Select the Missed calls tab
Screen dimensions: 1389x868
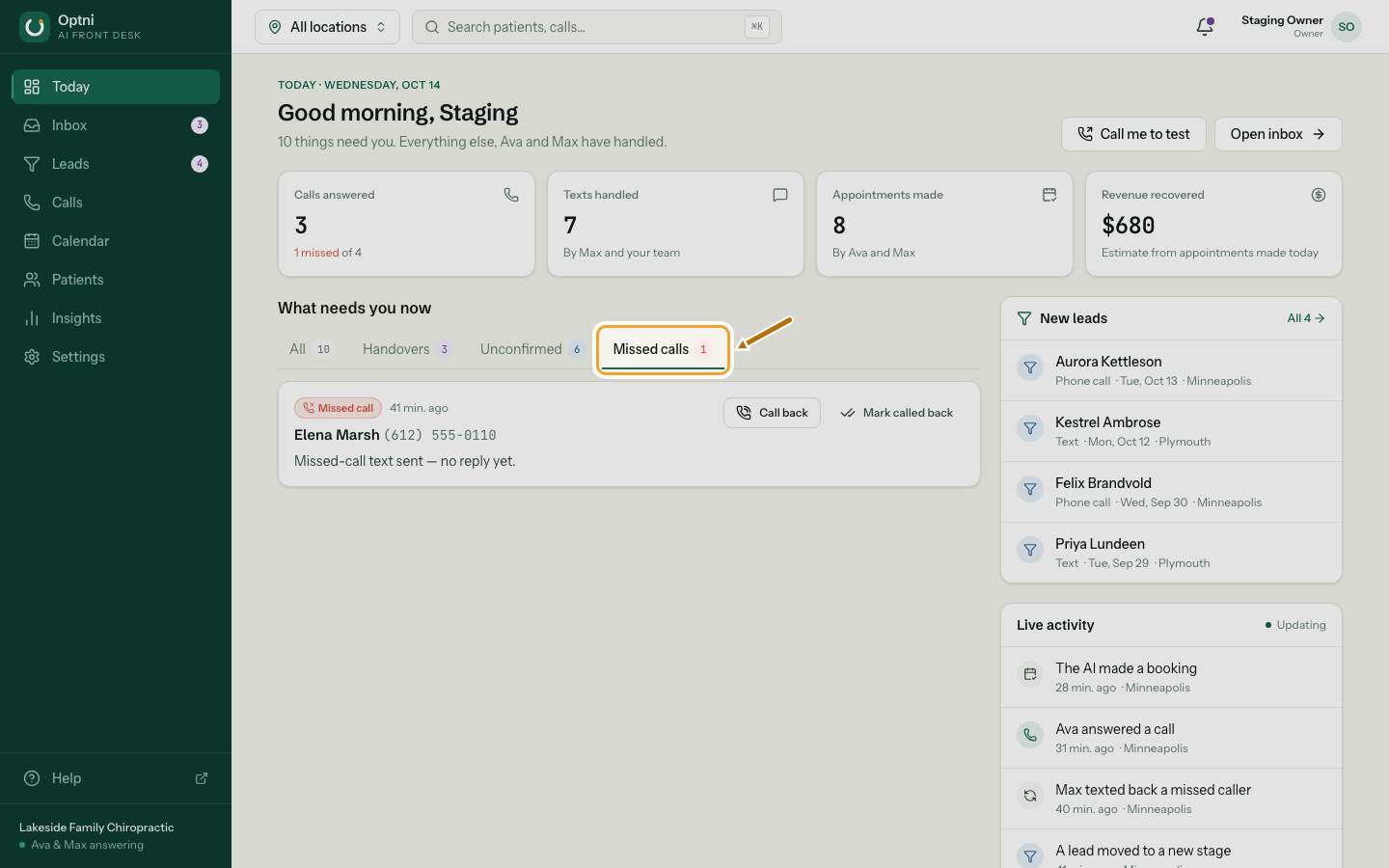(x=663, y=349)
